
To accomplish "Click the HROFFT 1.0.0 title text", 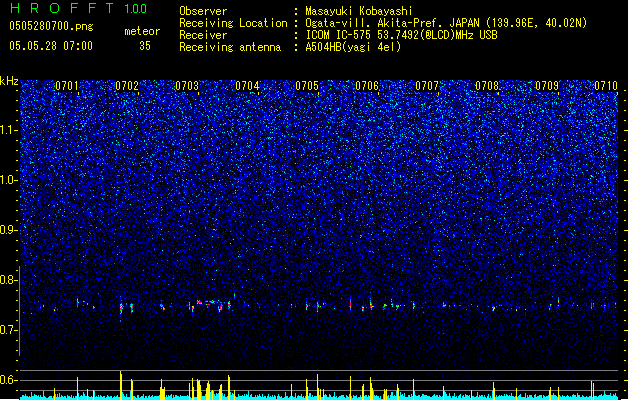I will 78,8.
